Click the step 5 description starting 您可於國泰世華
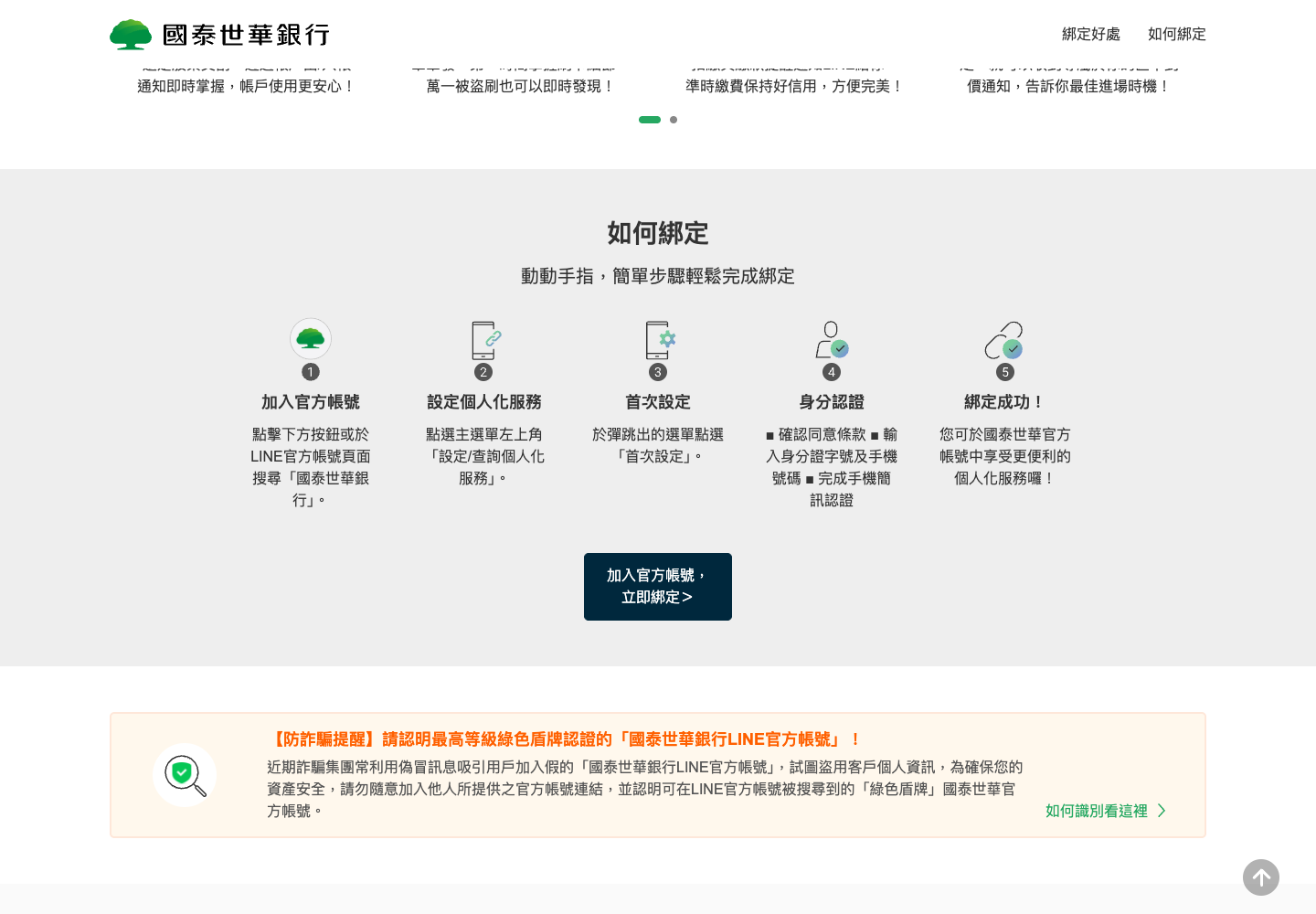Screen dimensions: 1316x914 click(1005, 456)
